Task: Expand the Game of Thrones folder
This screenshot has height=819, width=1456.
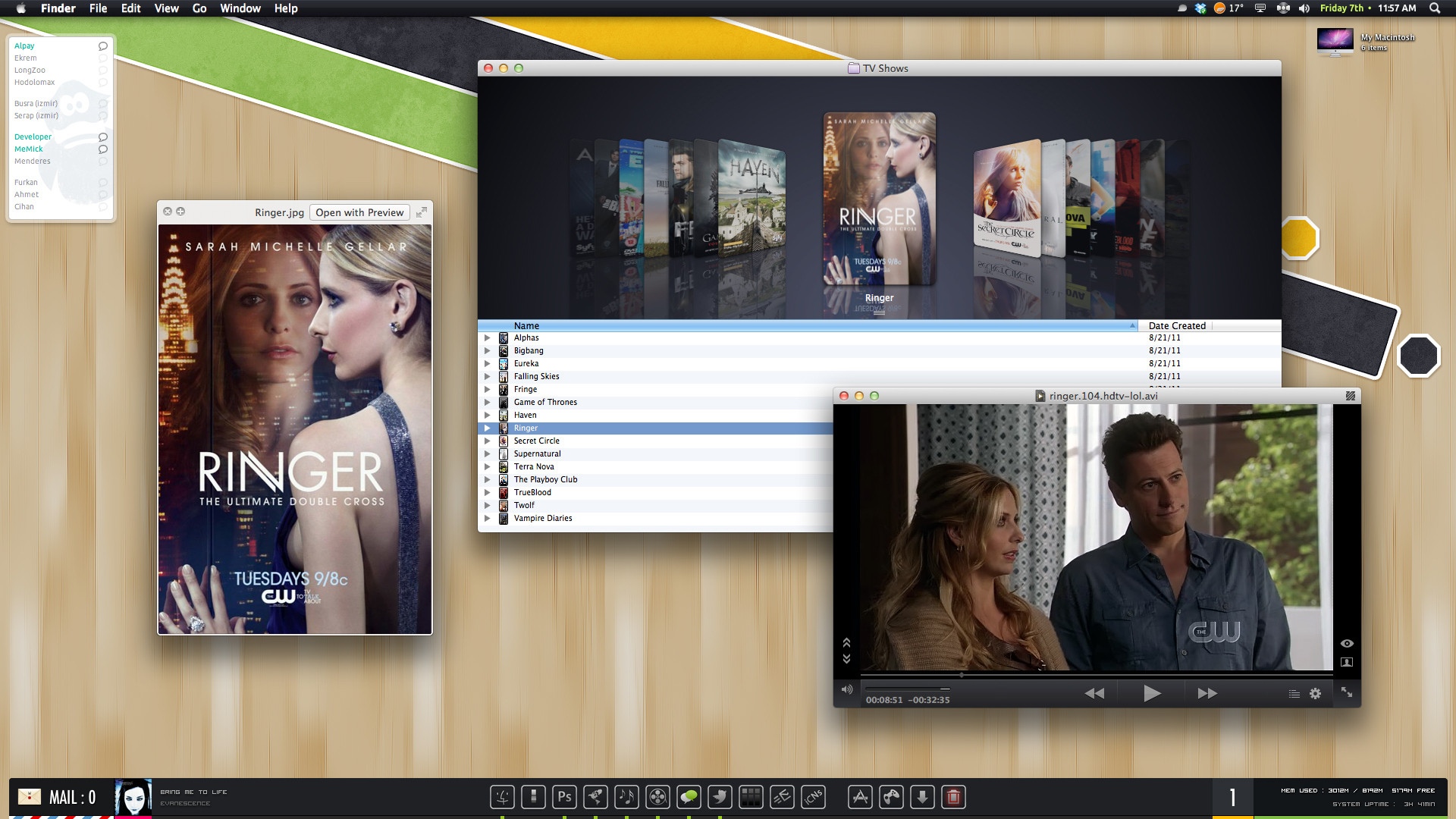Action: pyautogui.click(x=488, y=403)
